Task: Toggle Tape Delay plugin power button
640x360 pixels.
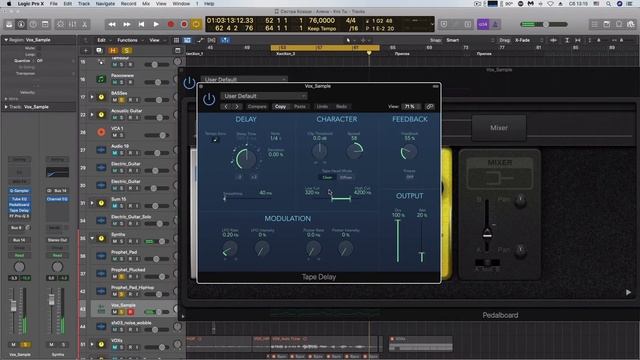Action: pyautogui.click(x=209, y=99)
